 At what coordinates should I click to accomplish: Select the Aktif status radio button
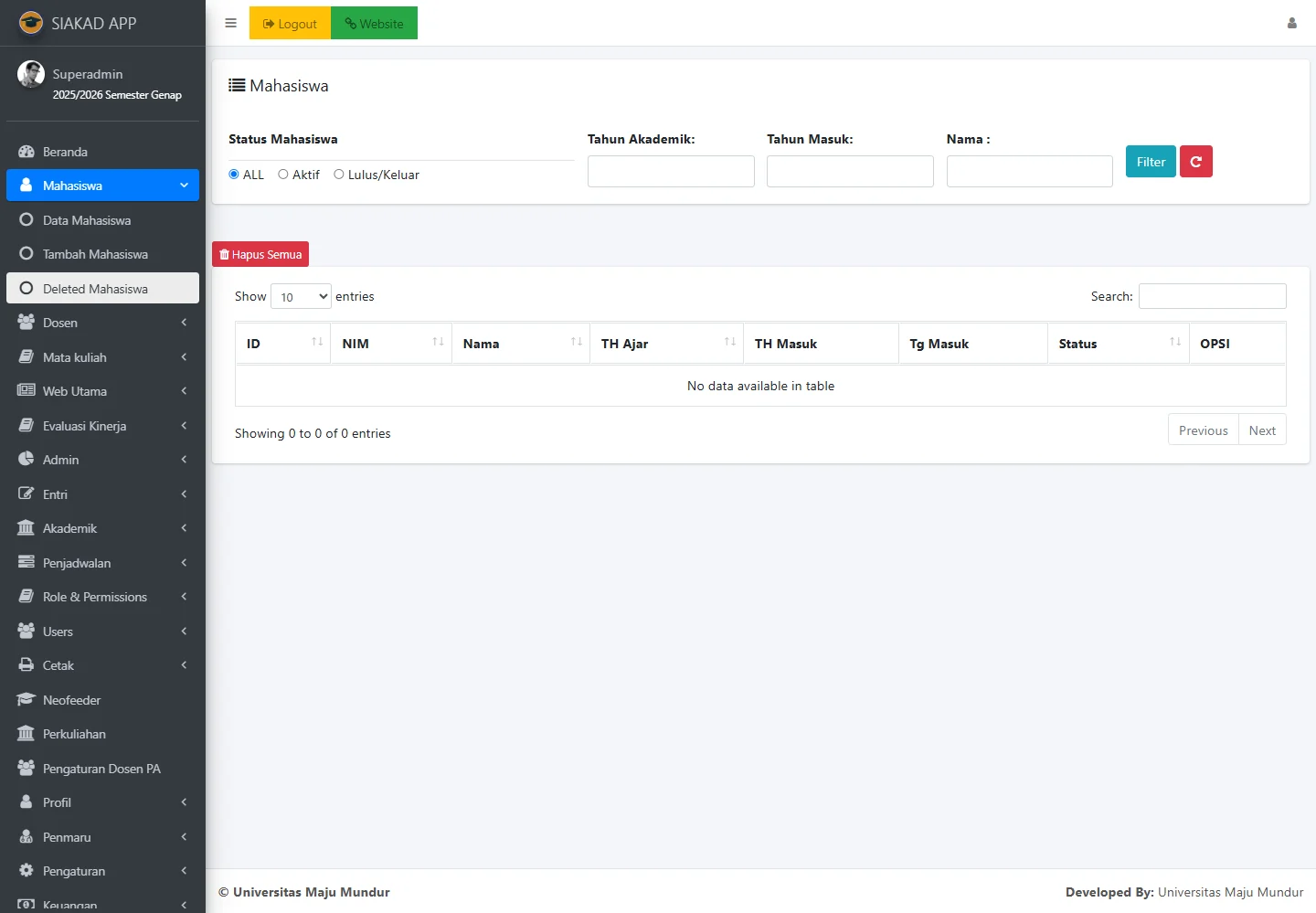click(x=283, y=175)
